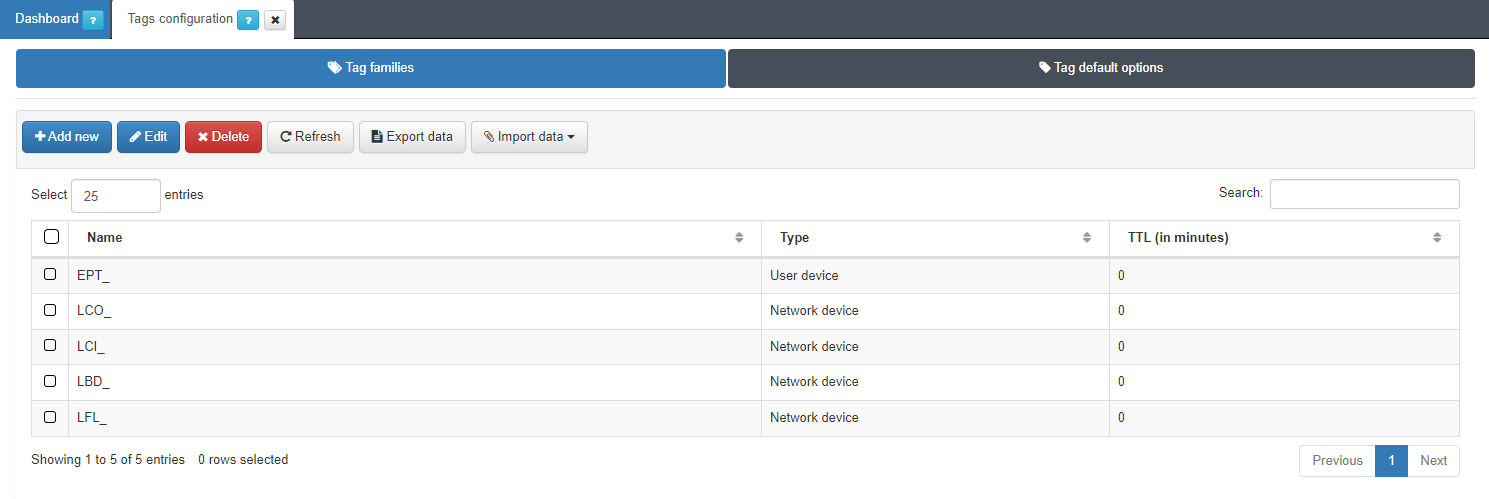Toggle the select-all checkbox in header

tap(51, 237)
